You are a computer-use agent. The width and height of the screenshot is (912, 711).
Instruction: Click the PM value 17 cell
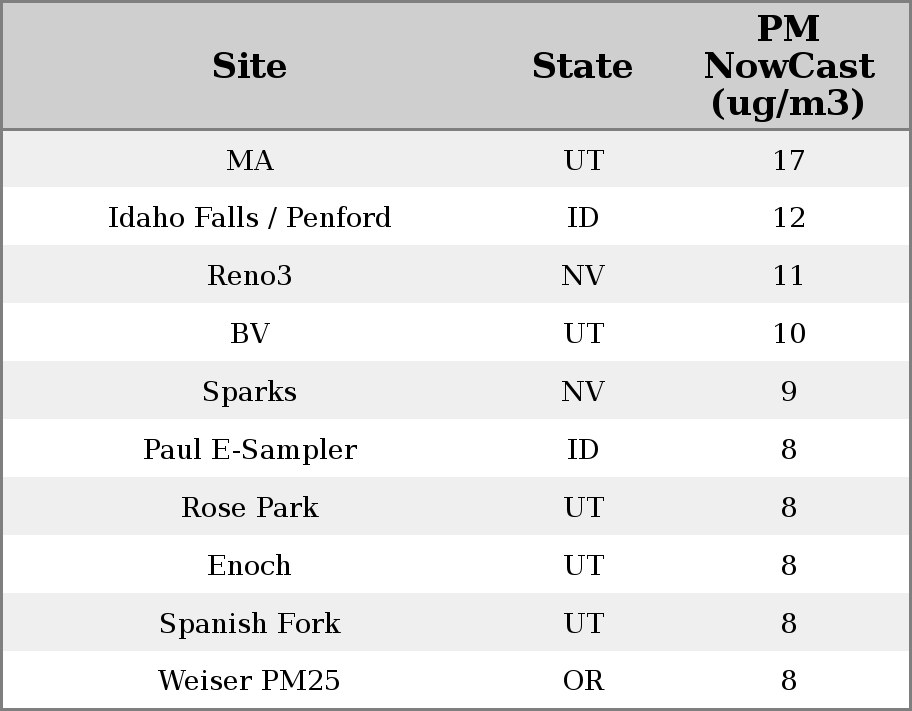(788, 160)
